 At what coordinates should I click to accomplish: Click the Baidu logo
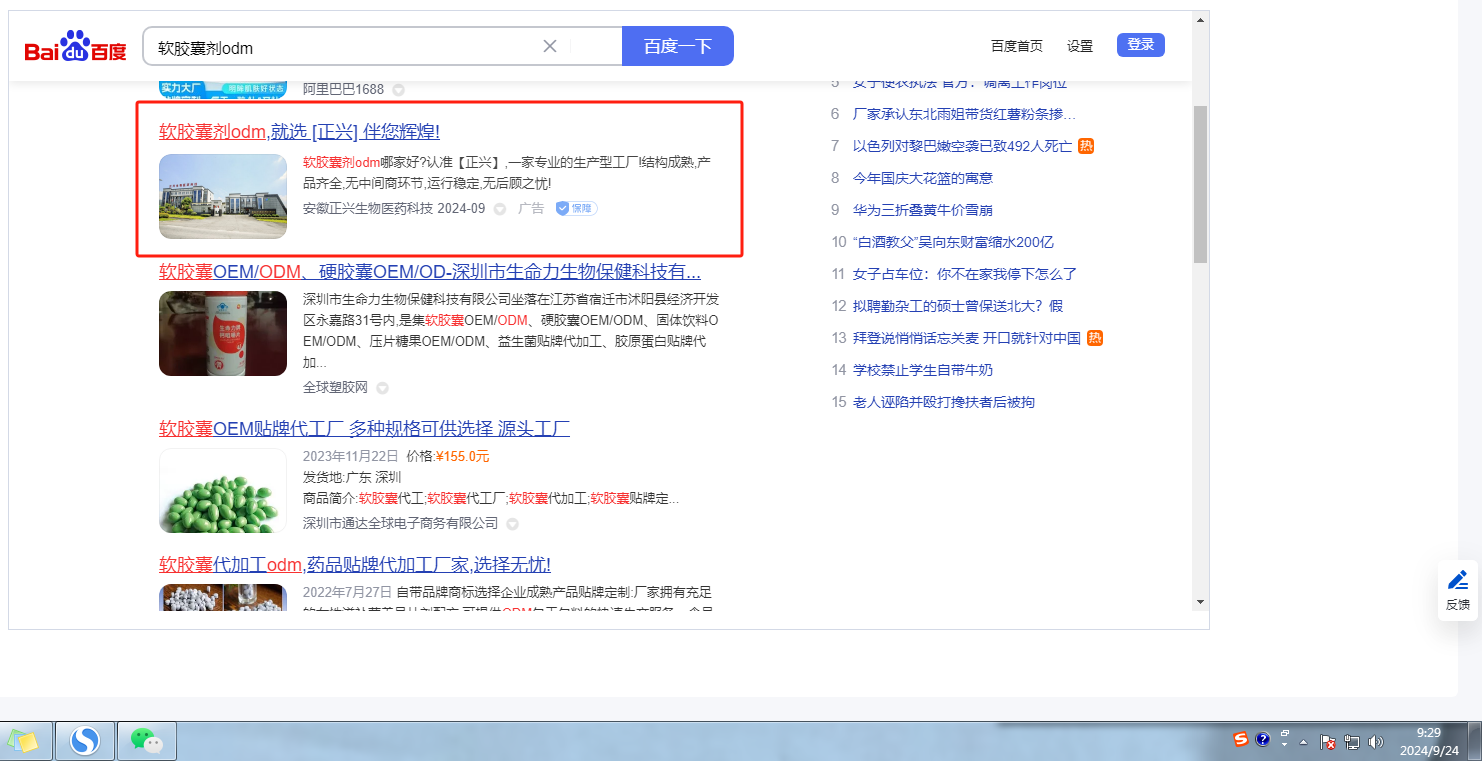click(x=76, y=48)
